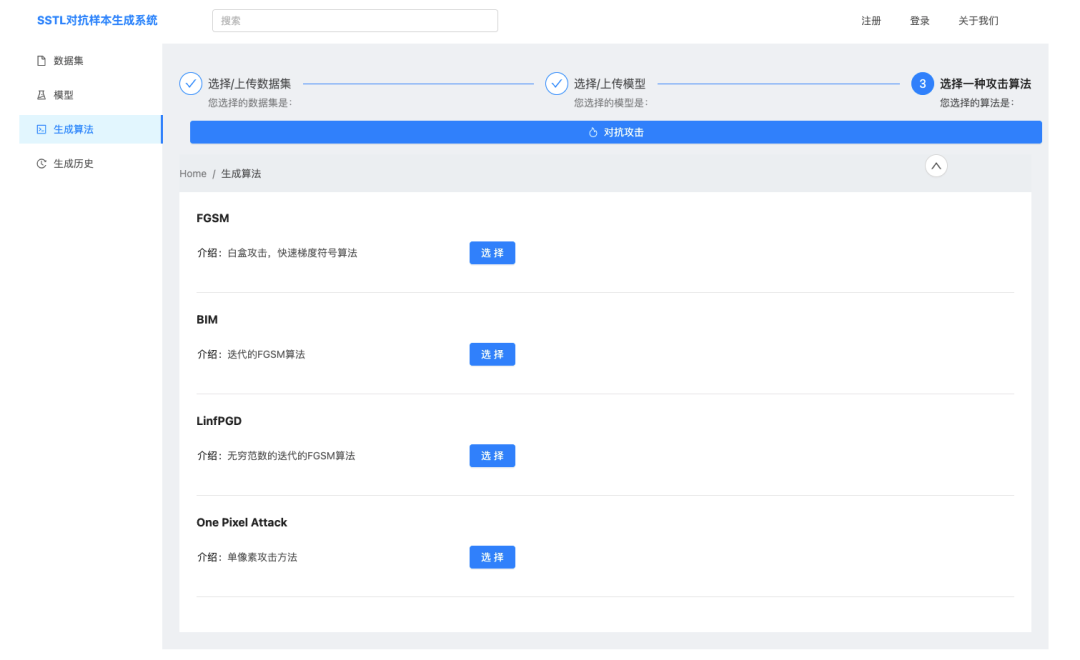1080x660 pixels.
Task: Choose LinfPGD with its 选择 button
Action: point(492,455)
